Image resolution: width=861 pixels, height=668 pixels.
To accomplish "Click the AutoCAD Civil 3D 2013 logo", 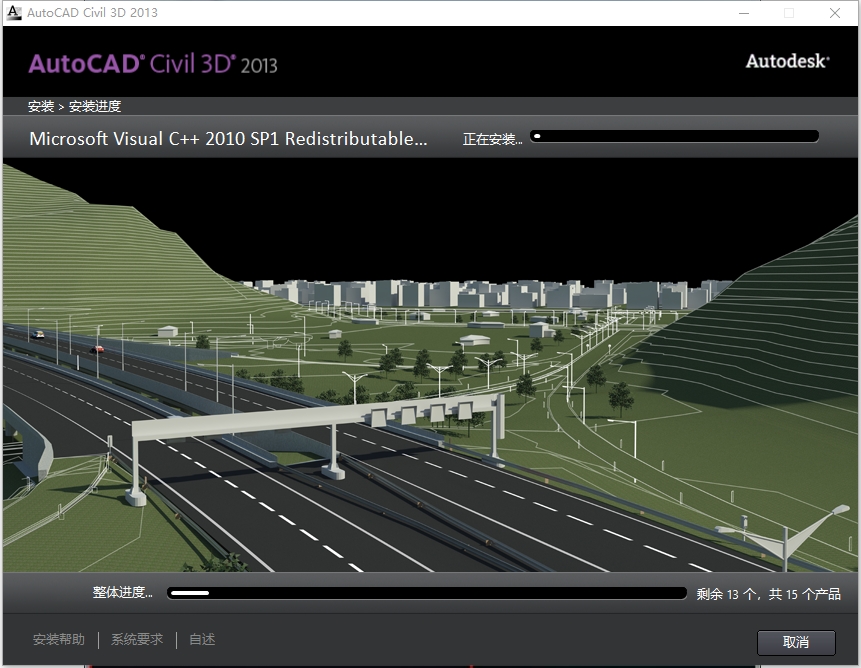I will click(x=153, y=64).
